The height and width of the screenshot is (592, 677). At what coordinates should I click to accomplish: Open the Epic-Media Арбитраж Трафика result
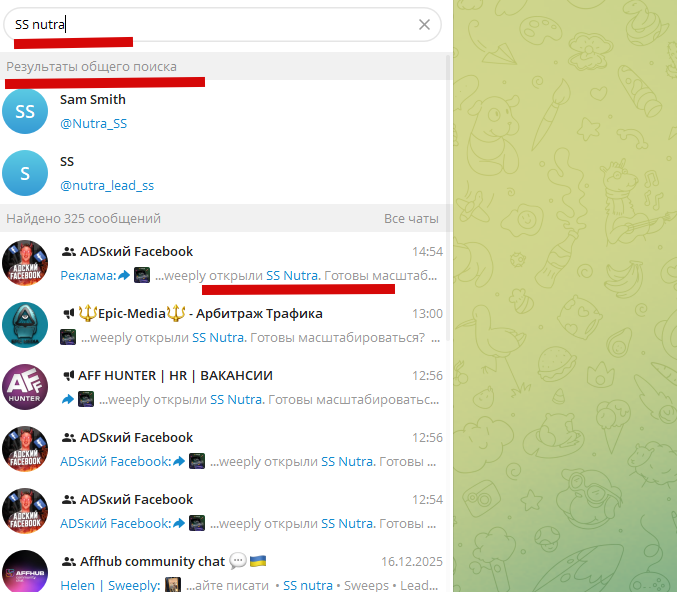coord(225,325)
